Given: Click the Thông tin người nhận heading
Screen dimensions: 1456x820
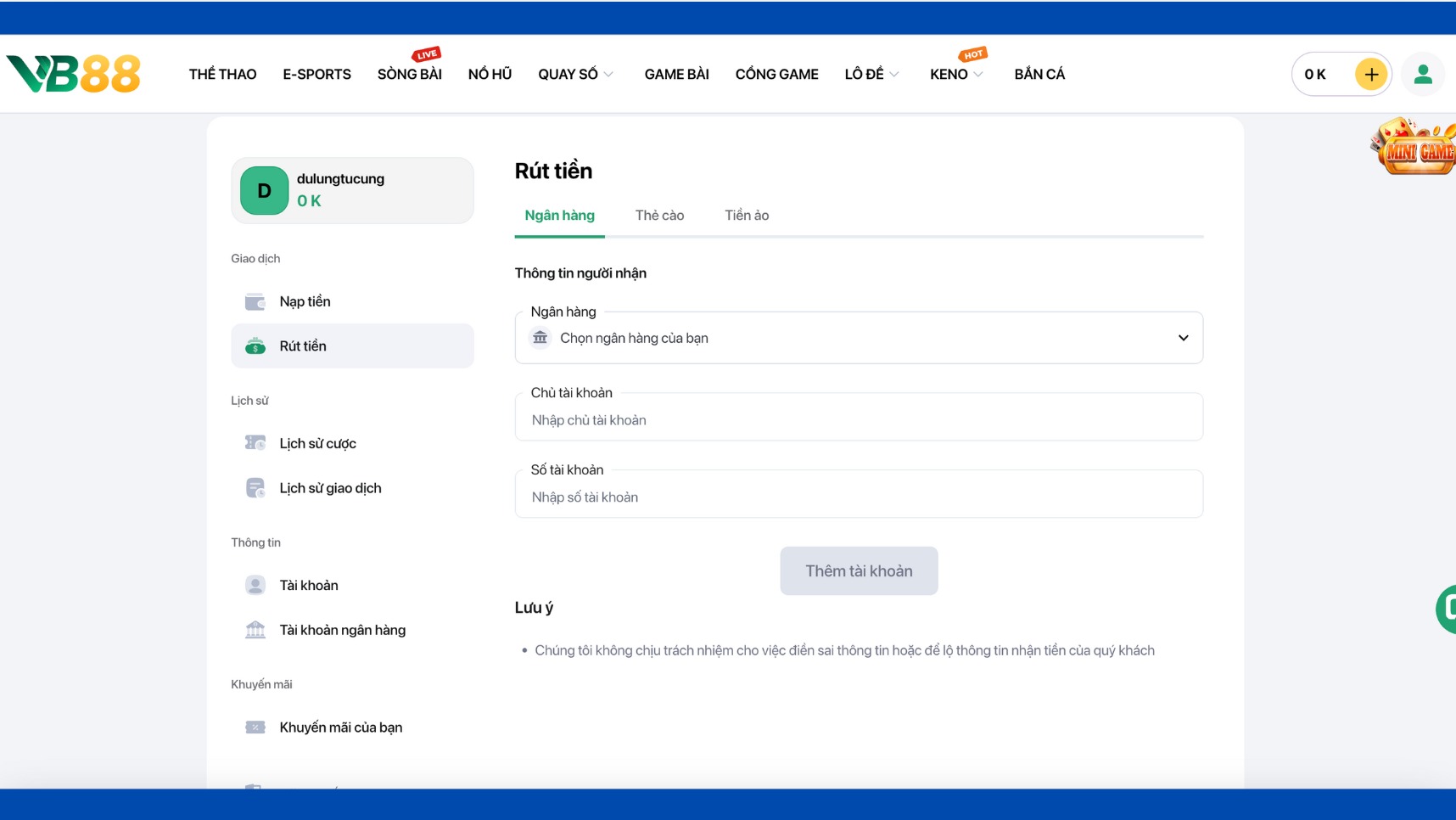Looking at the screenshot, I should [580, 273].
